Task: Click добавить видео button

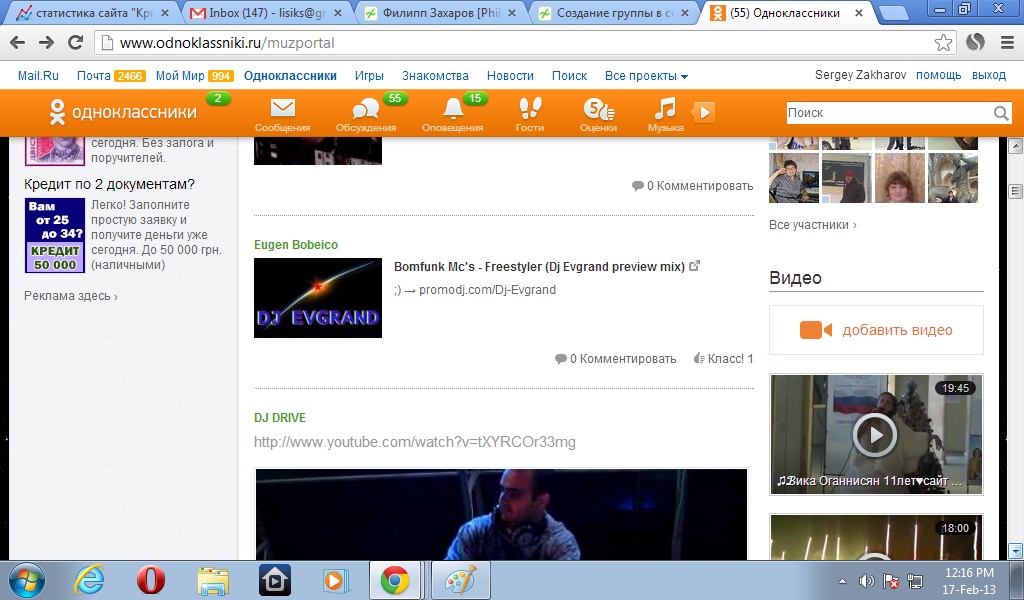Action: 876,330
